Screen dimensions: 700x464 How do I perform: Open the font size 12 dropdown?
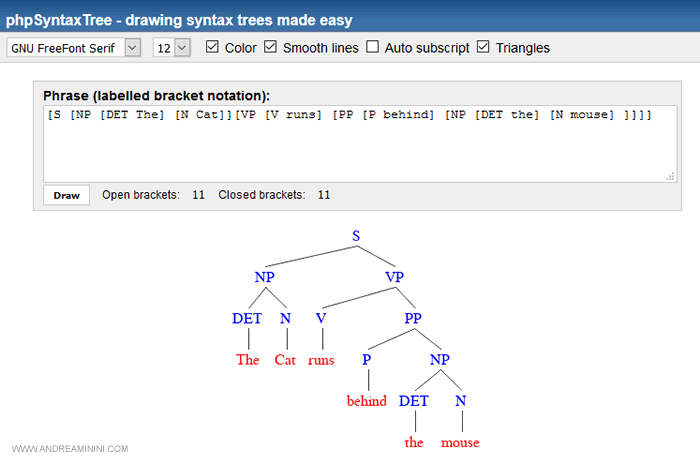[170, 48]
